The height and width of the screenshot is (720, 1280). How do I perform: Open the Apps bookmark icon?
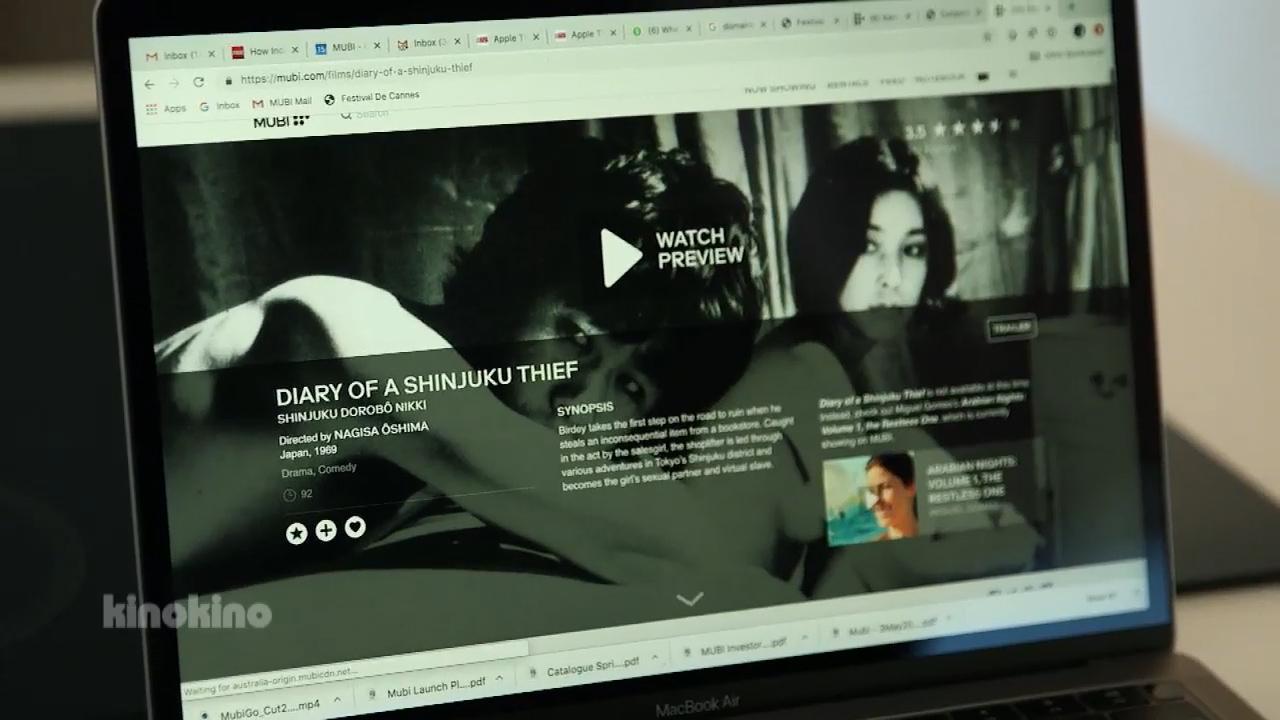tap(152, 108)
